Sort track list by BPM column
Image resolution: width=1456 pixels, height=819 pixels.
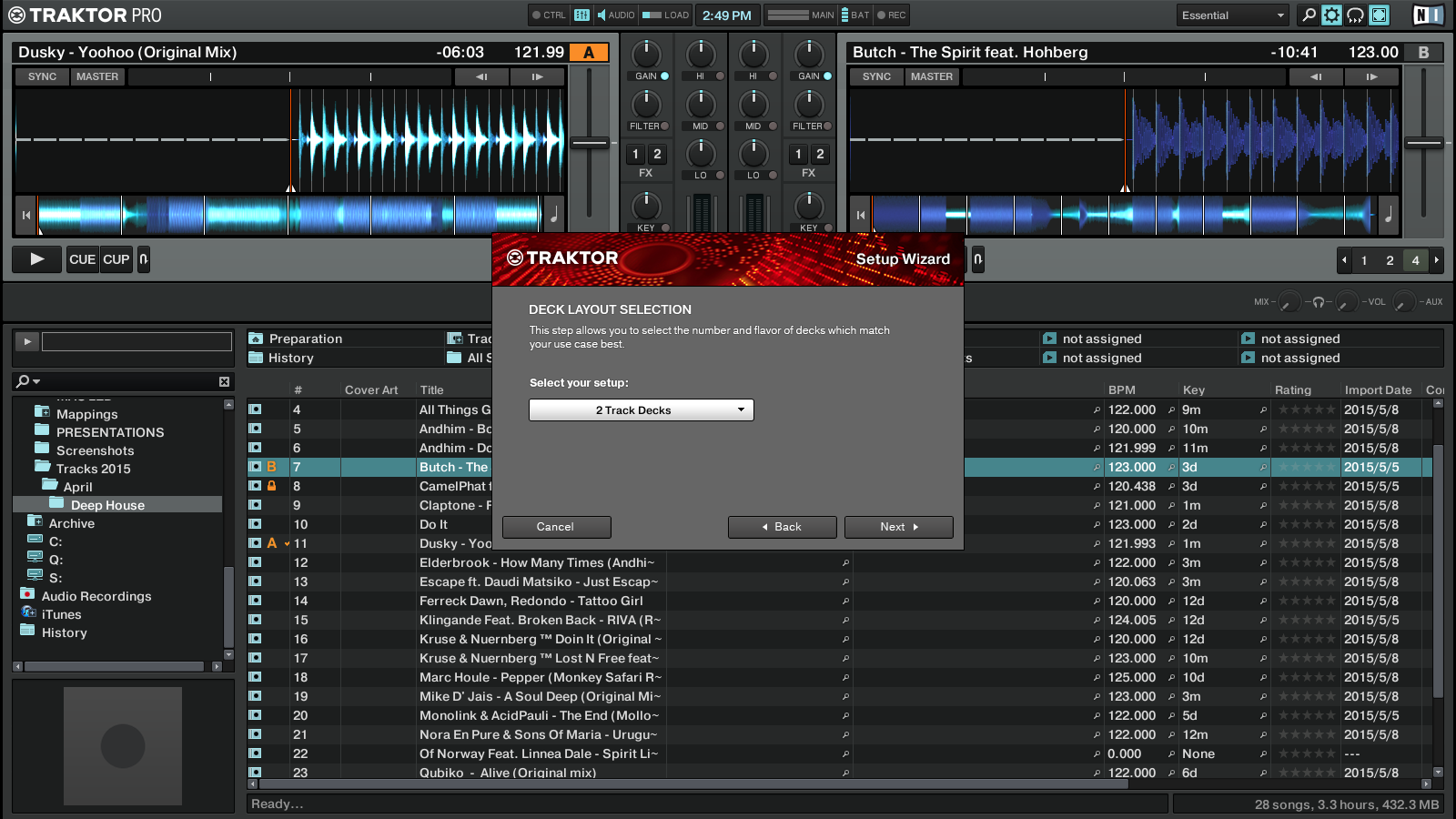[x=1121, y=389]
